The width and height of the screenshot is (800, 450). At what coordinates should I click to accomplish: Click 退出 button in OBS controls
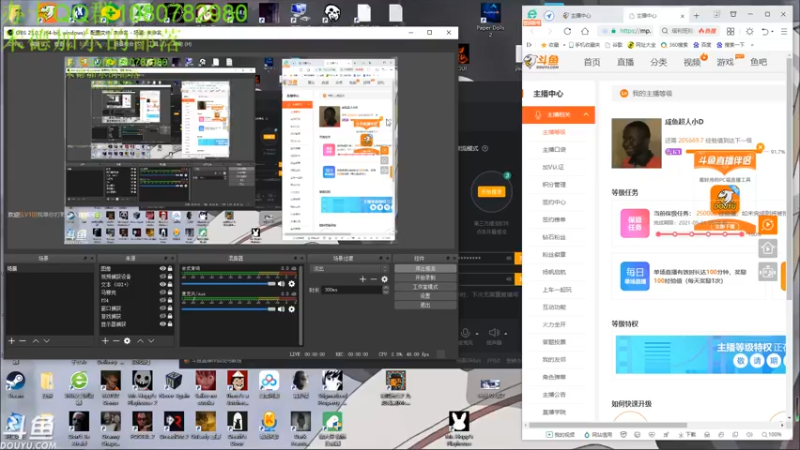(425, 305)
